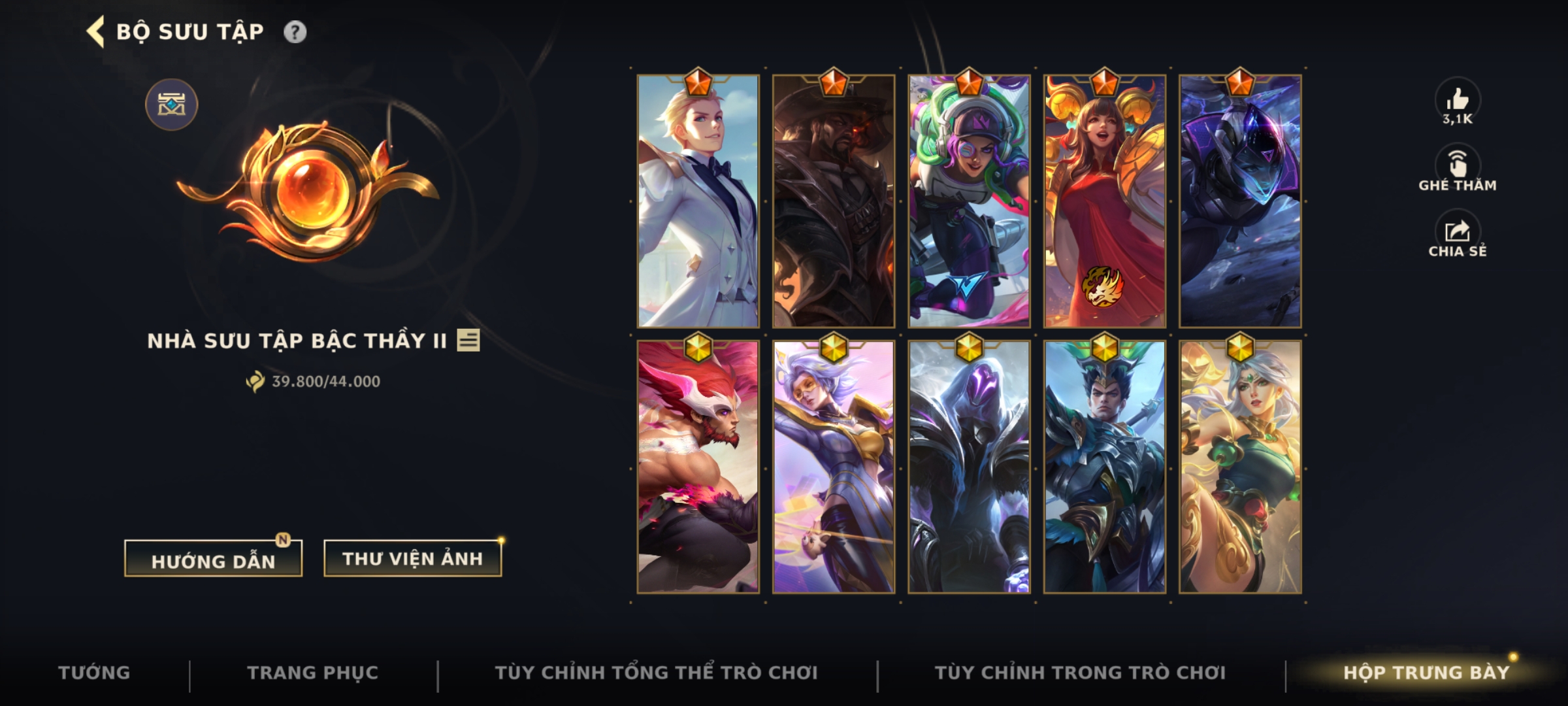This screenshot has height=706, width=1568.
Task: Select the green-haired headphones skin card
Action: (969, 201)
